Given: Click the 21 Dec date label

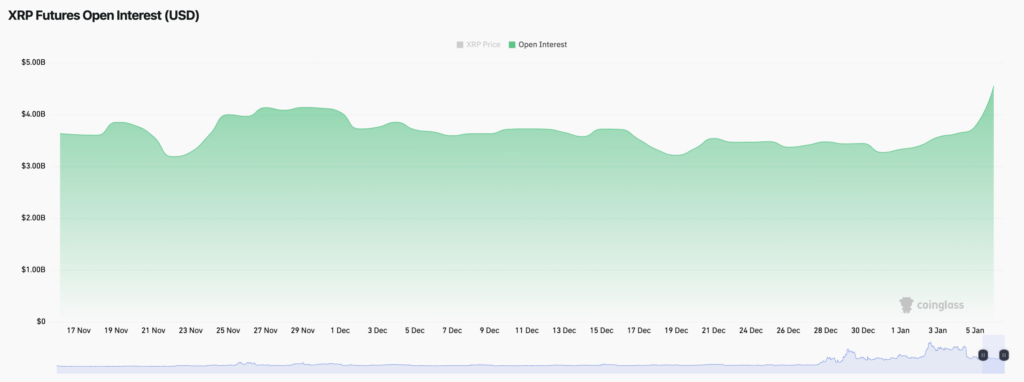Looking at the screenshot, I should click(x=714, y=330).
